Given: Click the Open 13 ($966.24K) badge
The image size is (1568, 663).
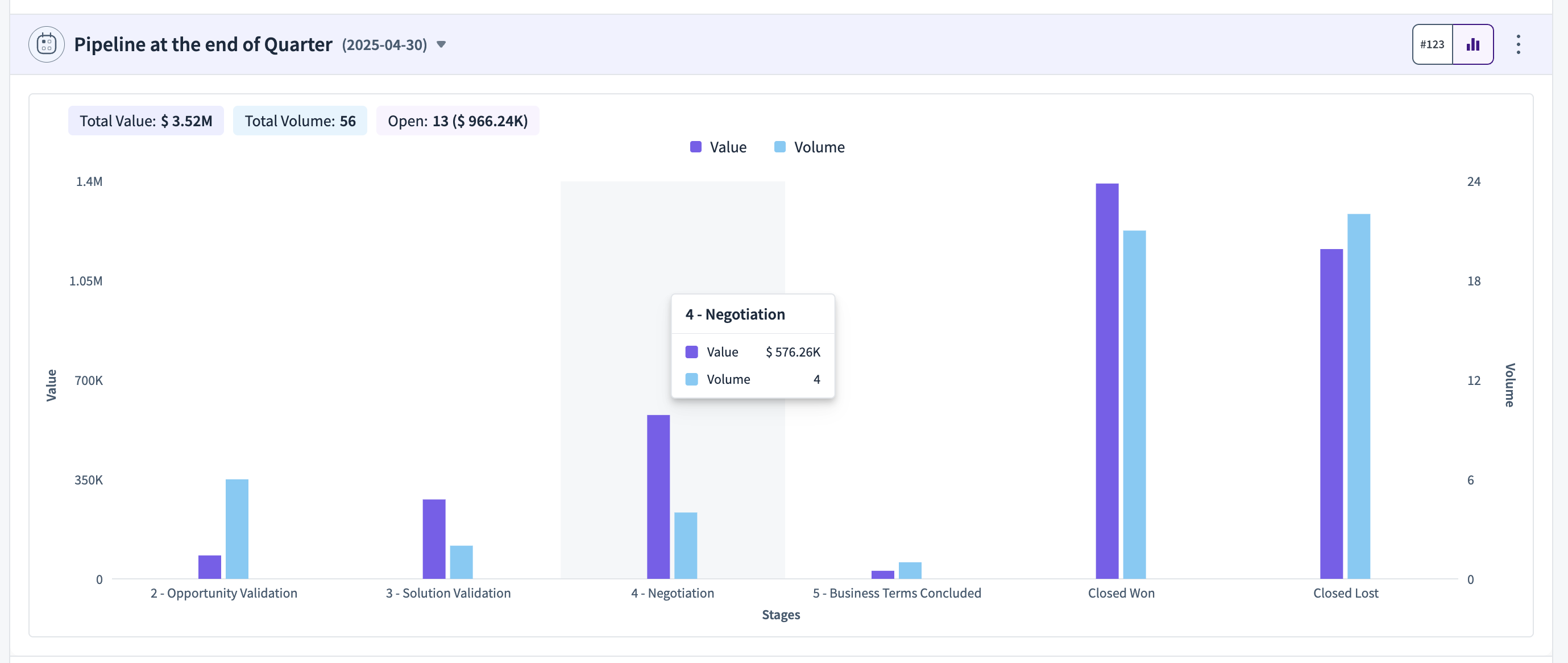Looking at the screenshot, I should [458, 121].
